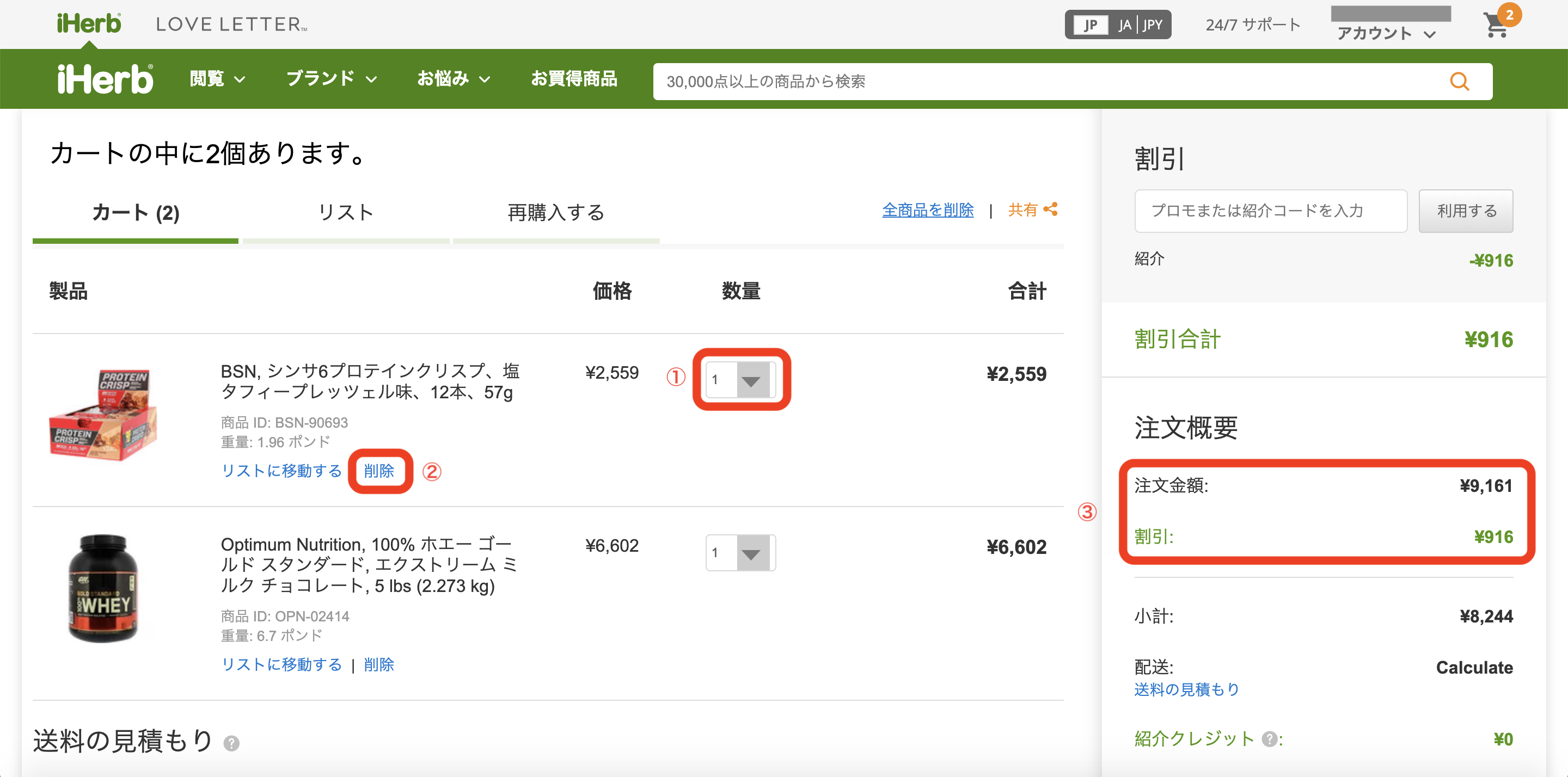Open 24/7 サポート link
The height and width of the screenshot is (777, 1568).
1253,25
